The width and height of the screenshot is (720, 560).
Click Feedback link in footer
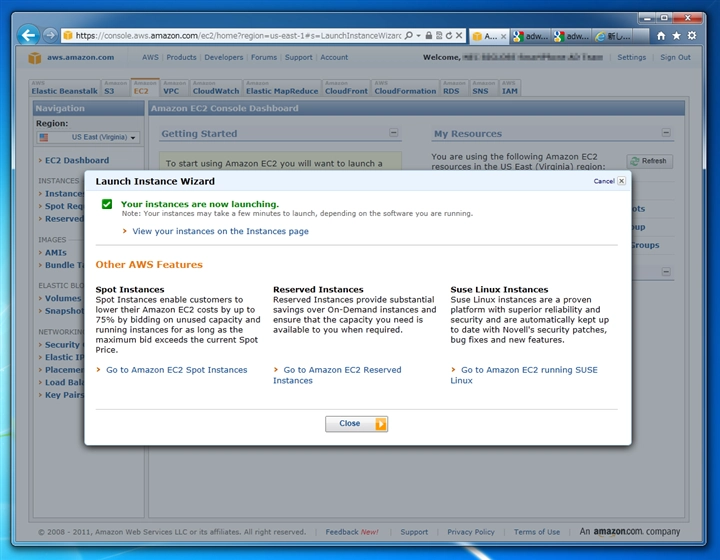tap(342, 532)
